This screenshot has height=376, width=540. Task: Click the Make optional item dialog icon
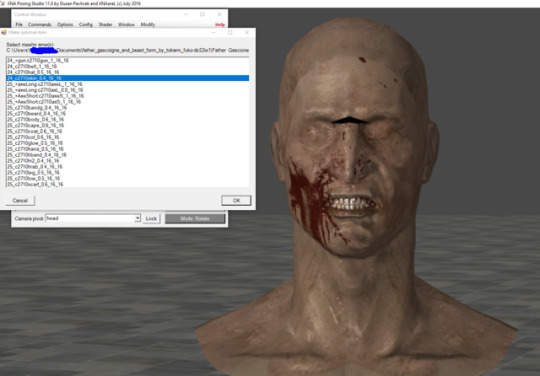pos(4,32)
